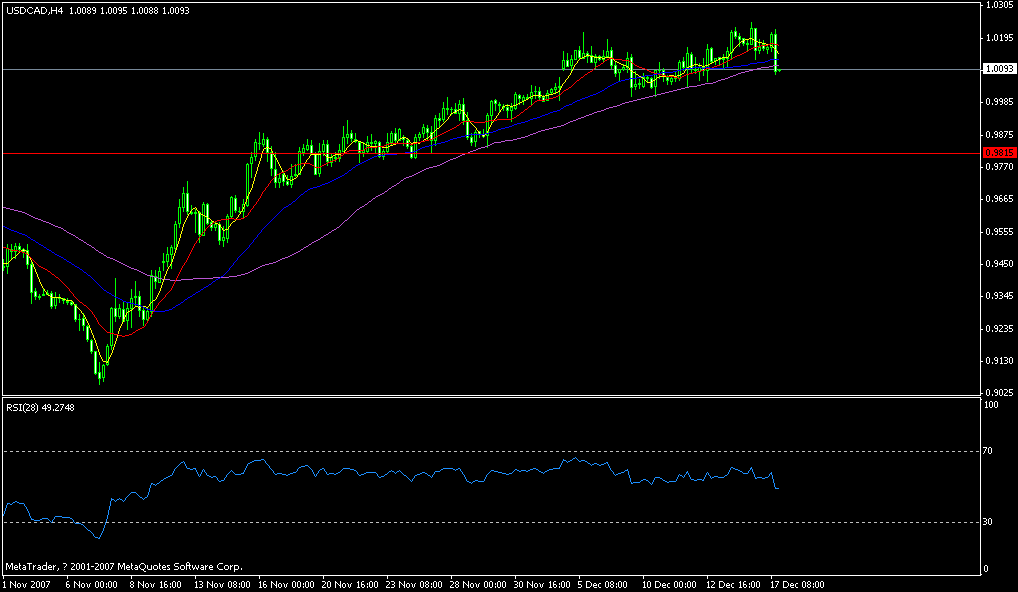Select the red horizontal line at 0.9815
The height and width of the screenshot is (592, 1018).
click(x=490, y=153)
